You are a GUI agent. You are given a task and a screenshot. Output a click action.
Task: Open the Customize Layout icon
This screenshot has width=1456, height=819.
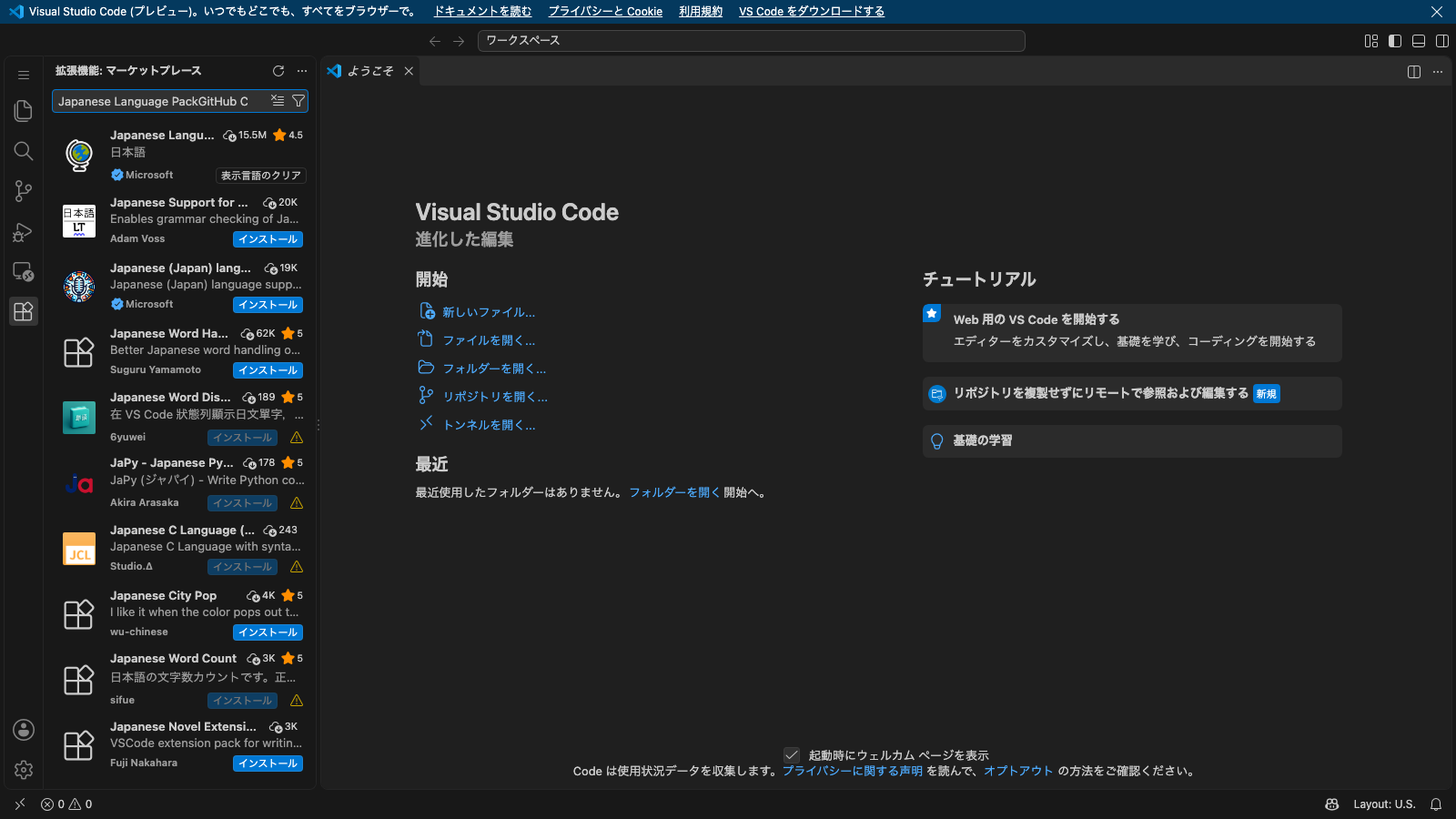[x=1371, y=41]
